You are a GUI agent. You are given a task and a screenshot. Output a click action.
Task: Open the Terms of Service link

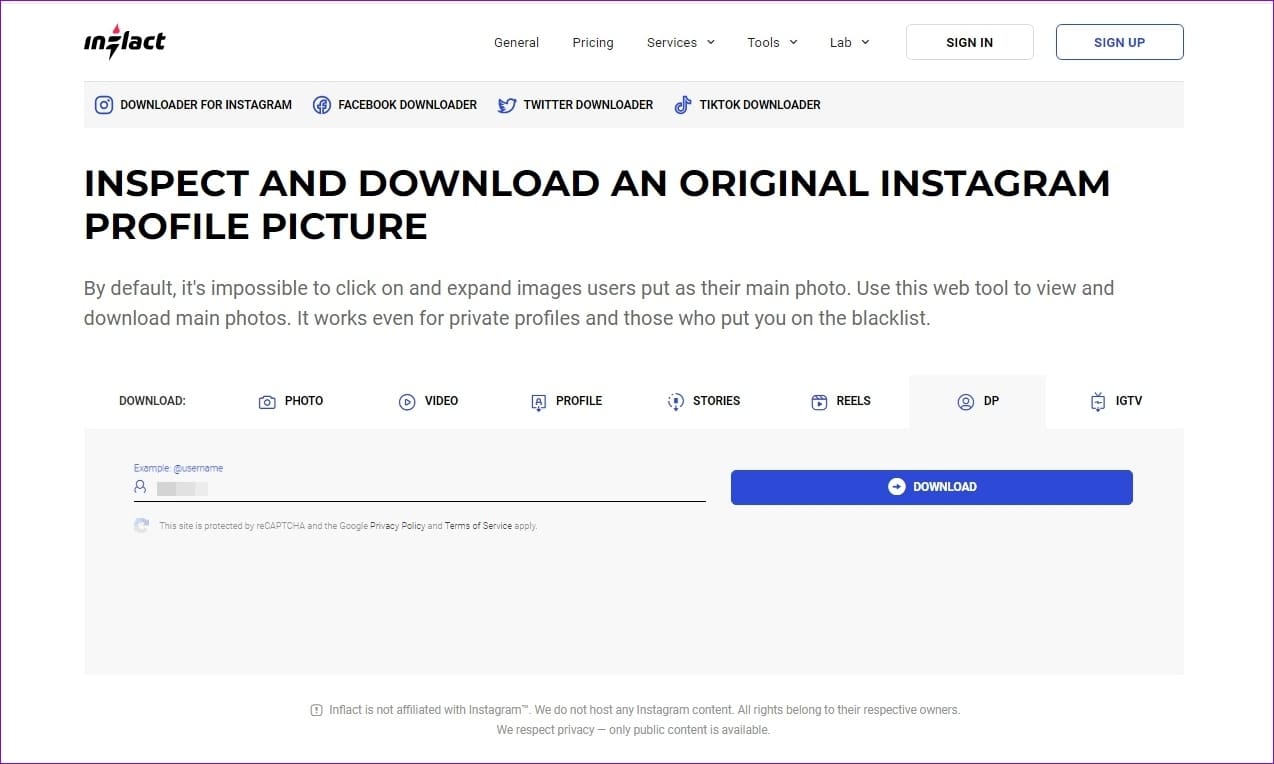point(478,526)
